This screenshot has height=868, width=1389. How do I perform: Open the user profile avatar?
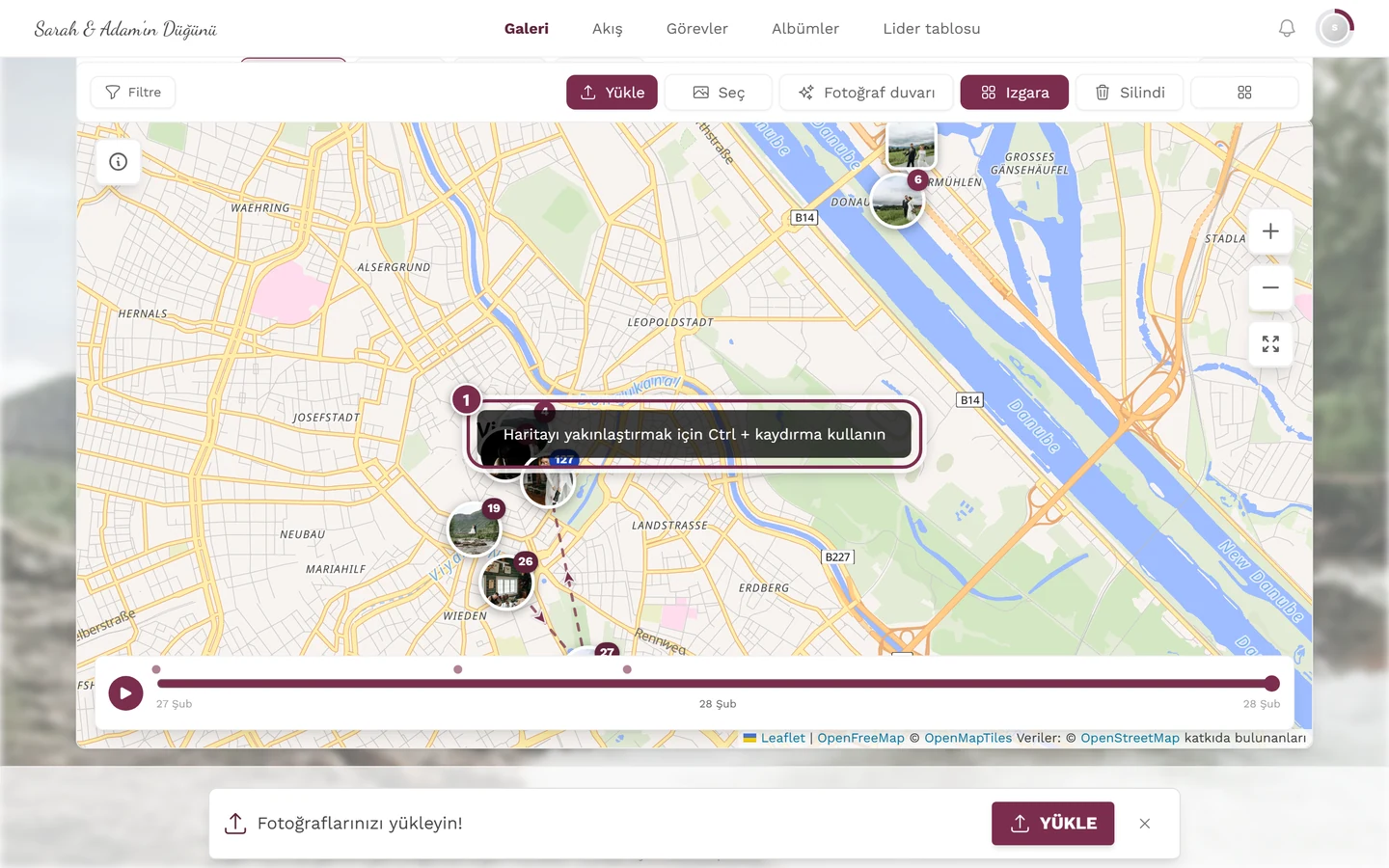[x=1335, y=29]
